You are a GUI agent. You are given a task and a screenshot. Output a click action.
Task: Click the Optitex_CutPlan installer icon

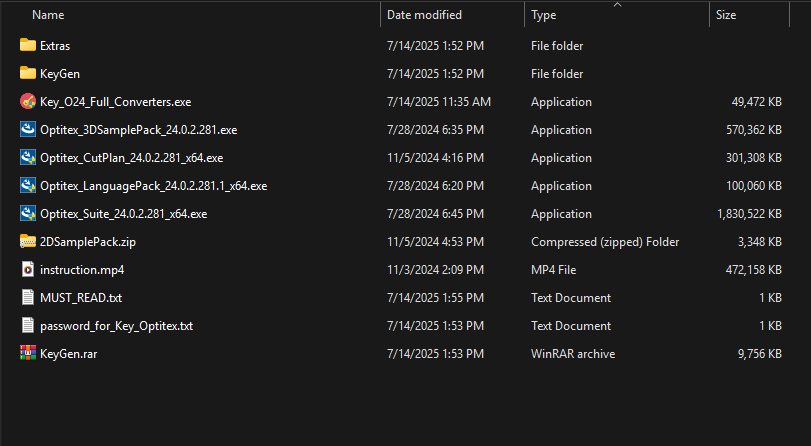click(x=27, y=157)
